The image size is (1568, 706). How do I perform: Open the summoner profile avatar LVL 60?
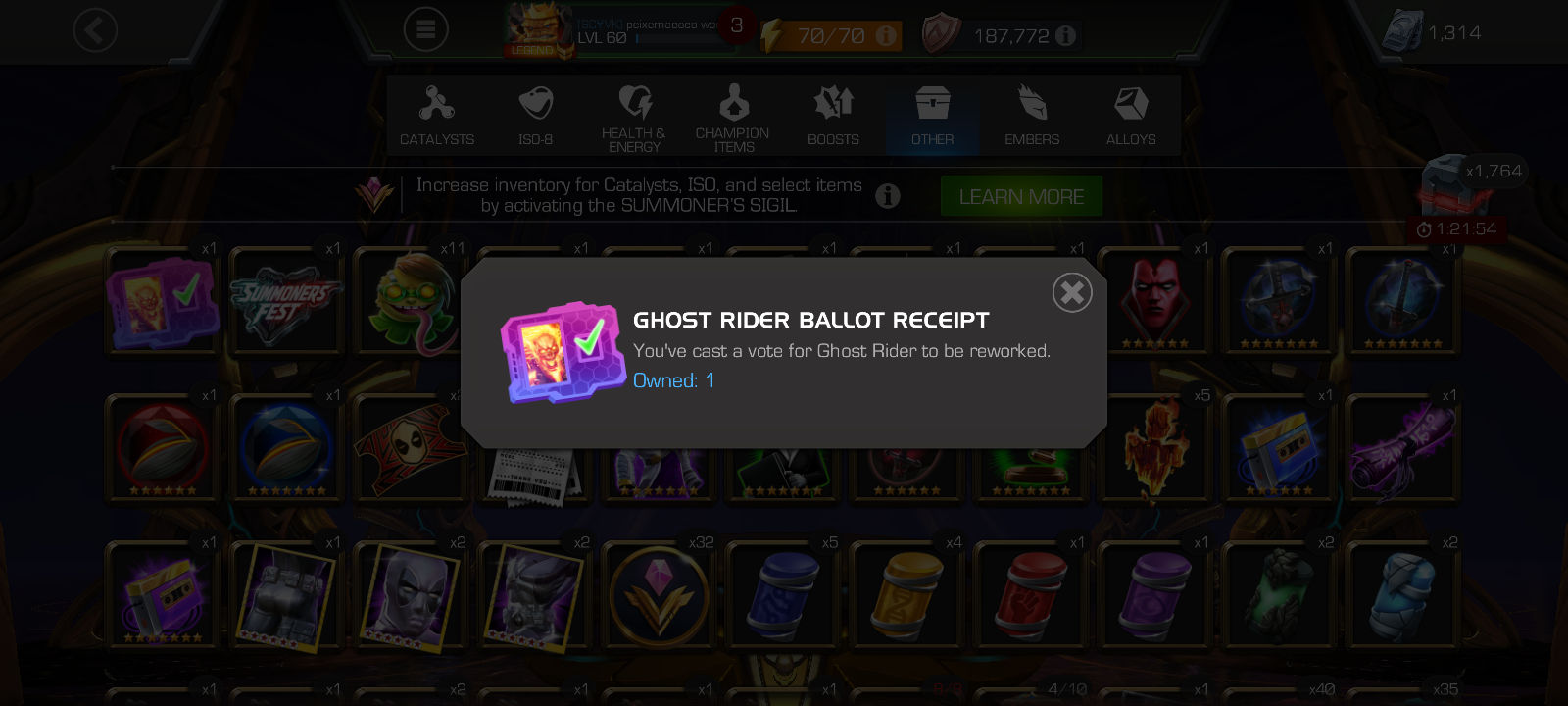pos(538,31)
